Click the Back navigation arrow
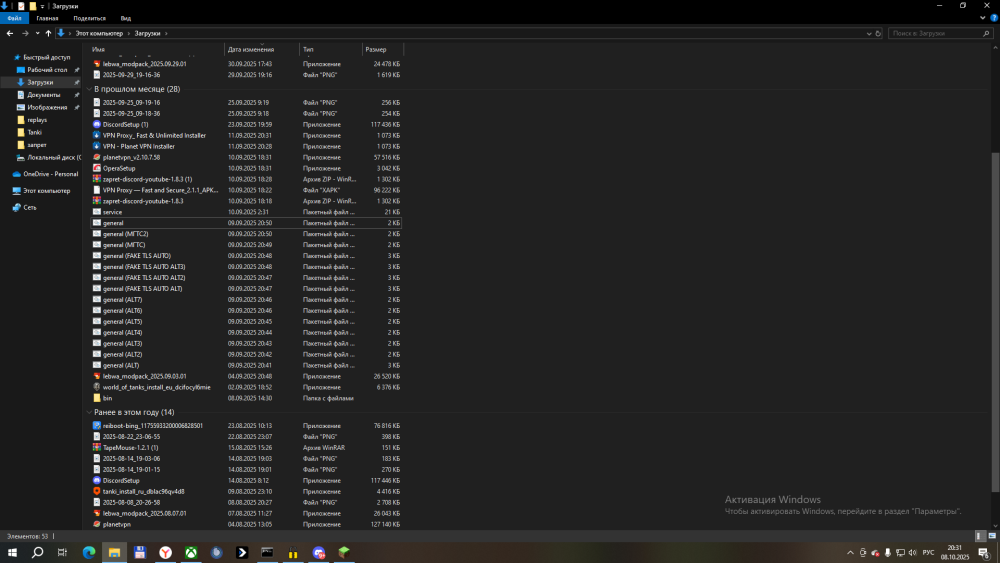The height and width of the screenshot is (563, 1000). pyautogui.click(x=10, y=33)
